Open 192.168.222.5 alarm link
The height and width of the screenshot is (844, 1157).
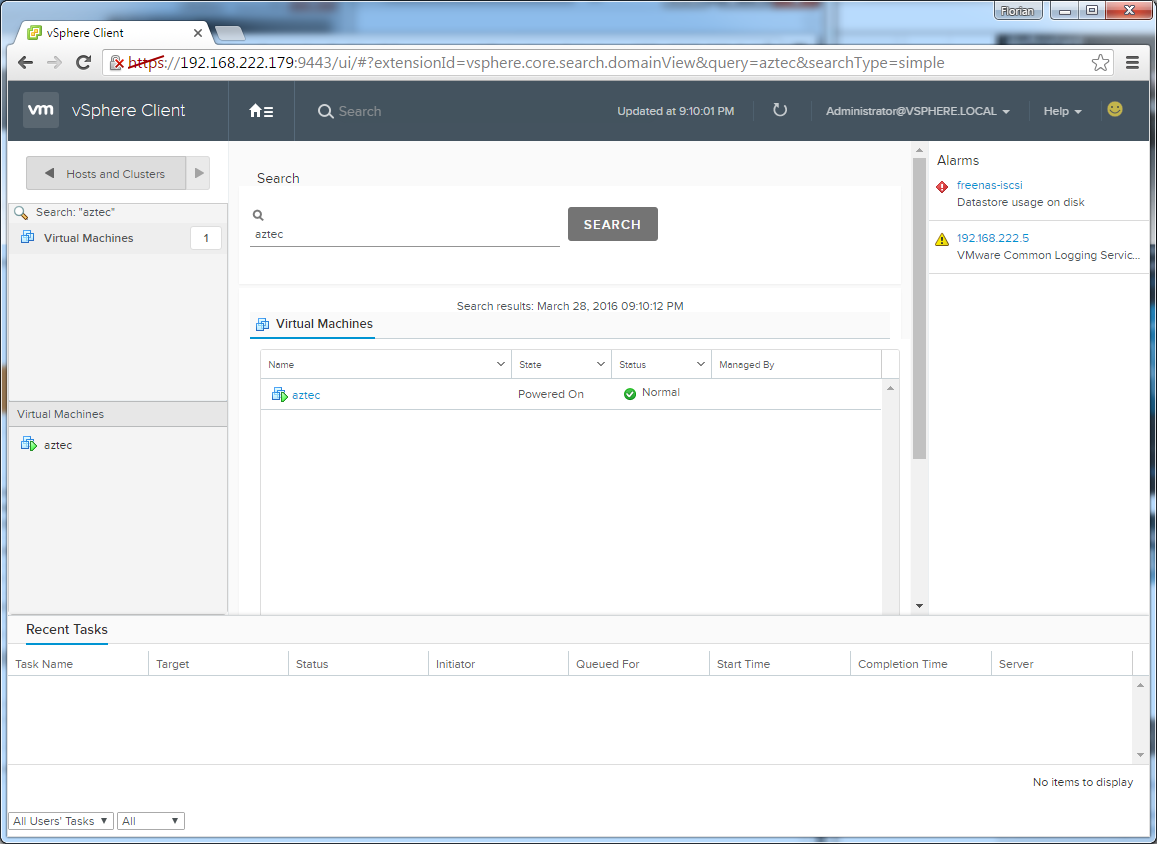(x=992, y=238)
